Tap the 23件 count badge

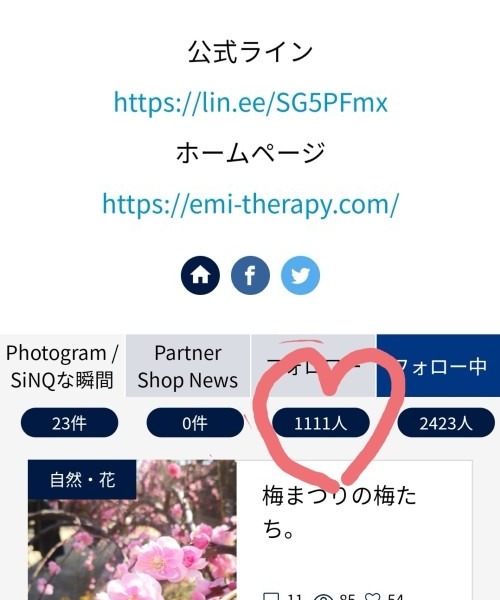click(69, 423)
